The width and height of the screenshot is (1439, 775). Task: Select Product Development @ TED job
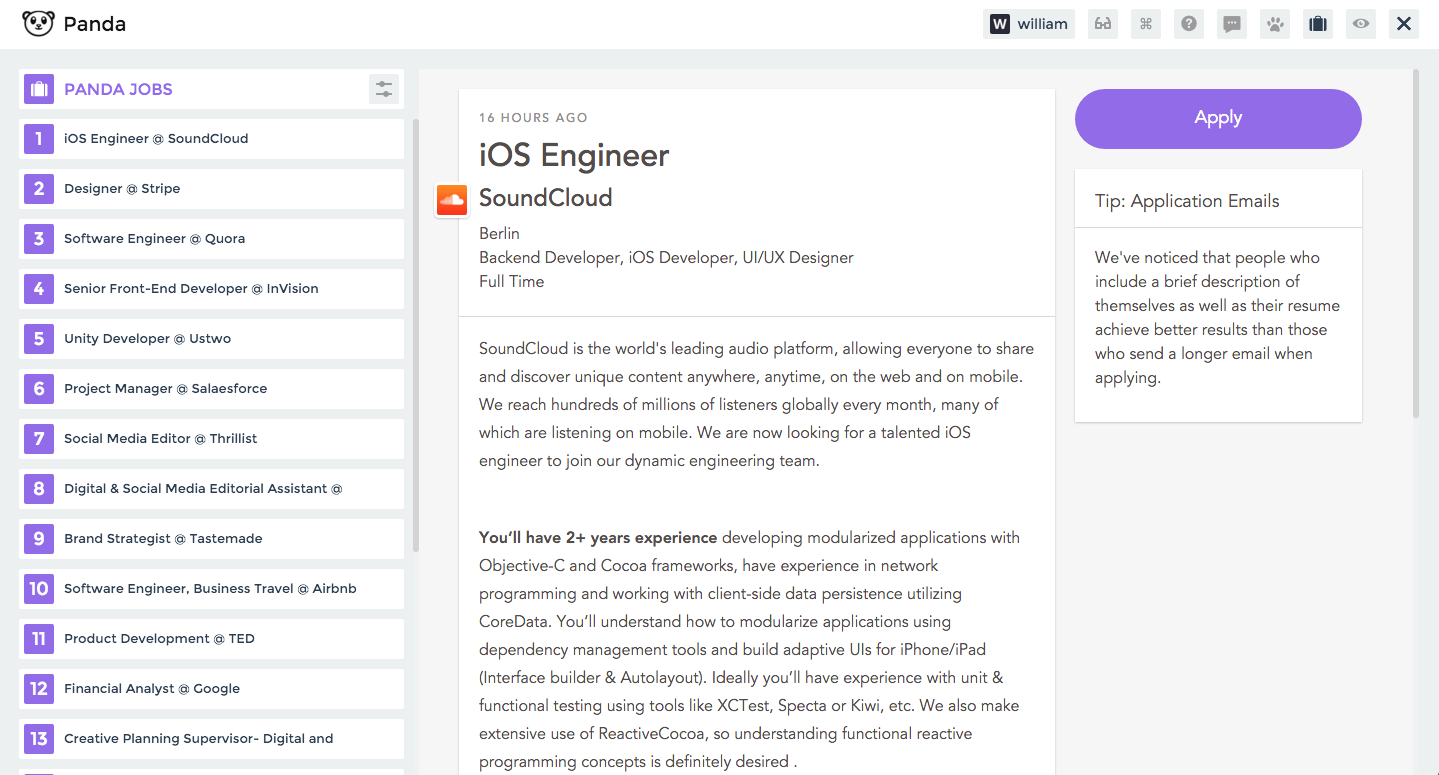click(212, 639)
